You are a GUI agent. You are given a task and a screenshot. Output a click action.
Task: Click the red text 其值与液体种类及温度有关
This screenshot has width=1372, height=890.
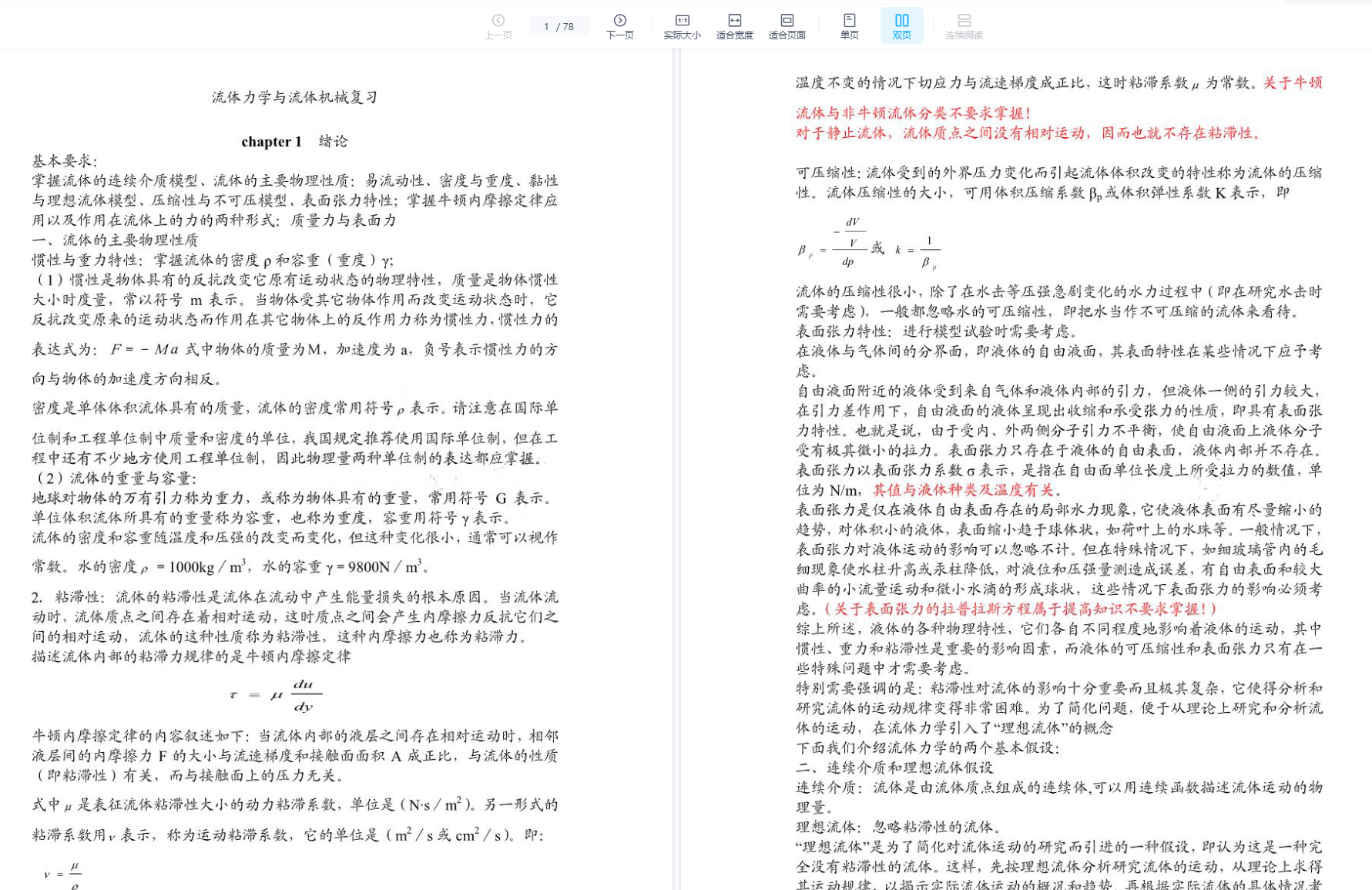click(x=962, y=490)
